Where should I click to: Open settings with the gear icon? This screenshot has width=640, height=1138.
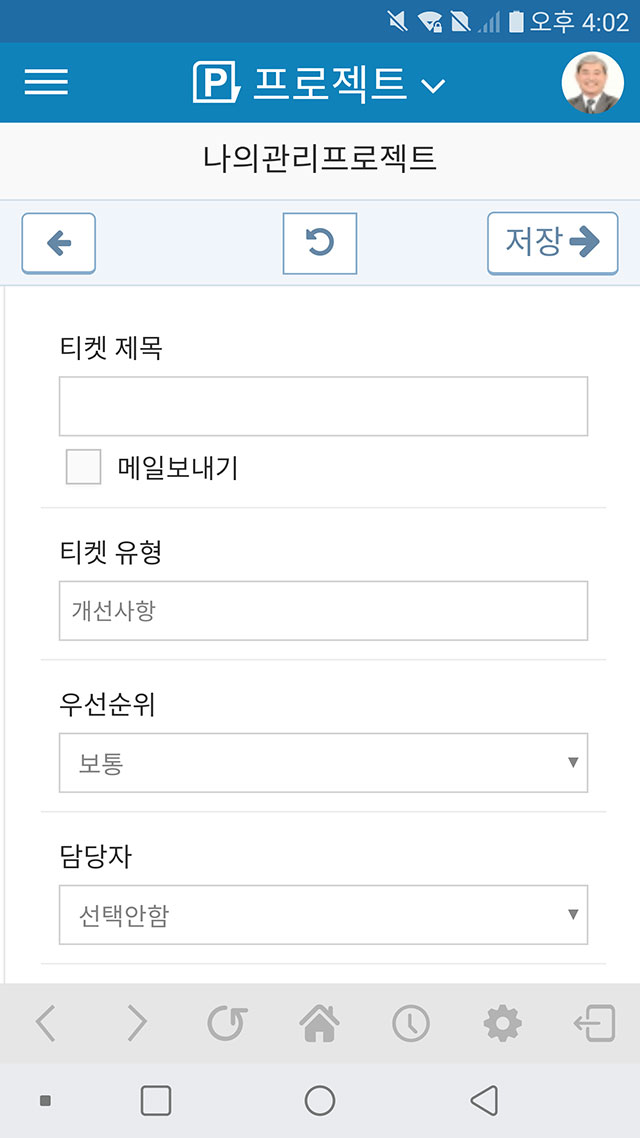(x=502, y=1023)
